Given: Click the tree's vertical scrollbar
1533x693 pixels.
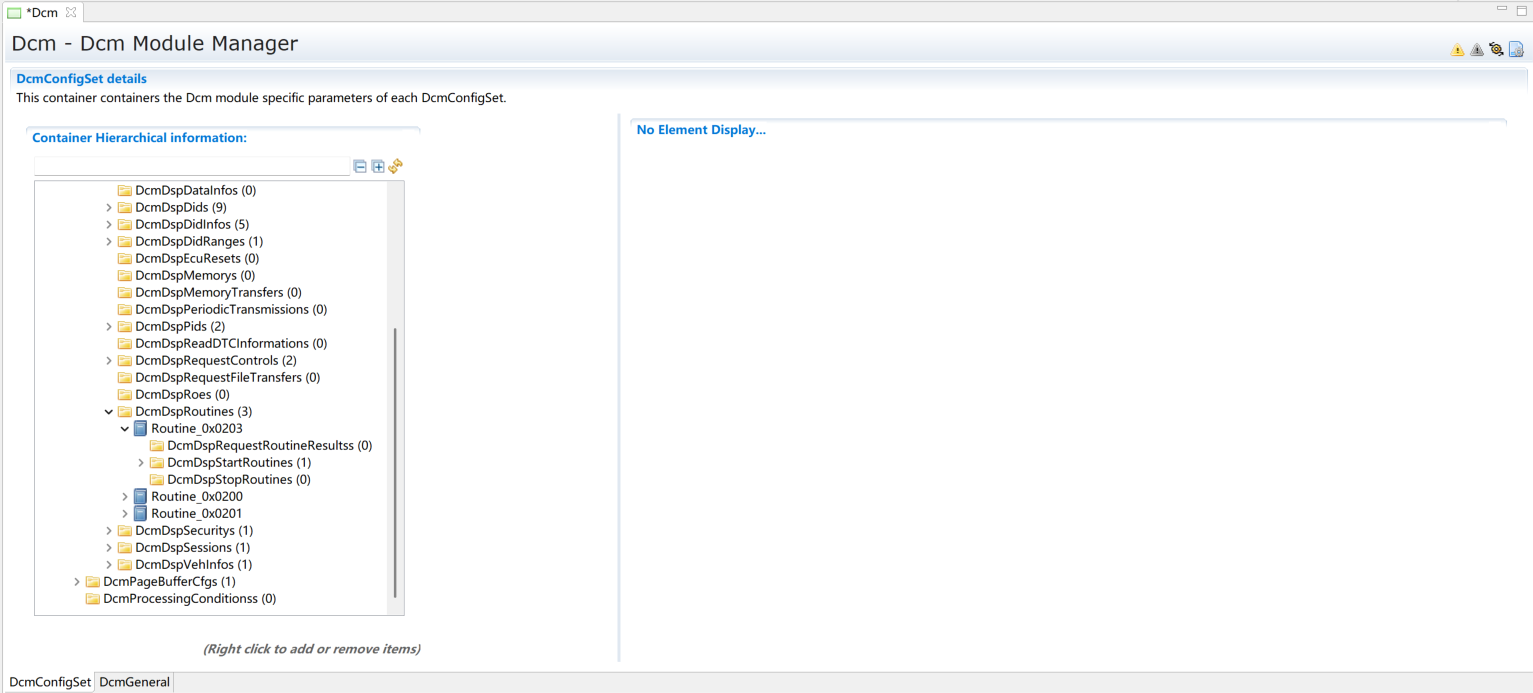Looking at the screenshot, I should pos(396,460).
